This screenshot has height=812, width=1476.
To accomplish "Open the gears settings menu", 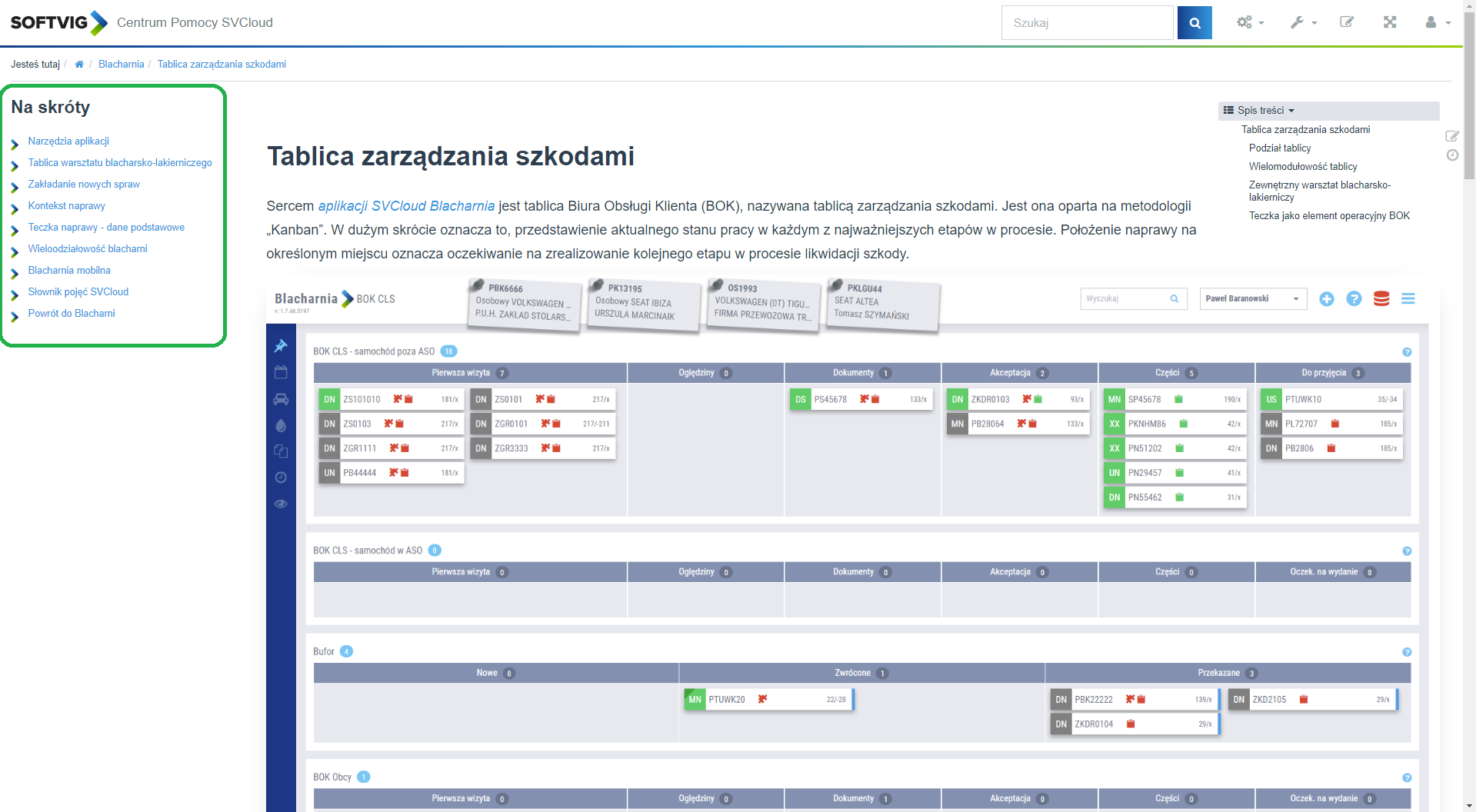I will (1250, 23).
